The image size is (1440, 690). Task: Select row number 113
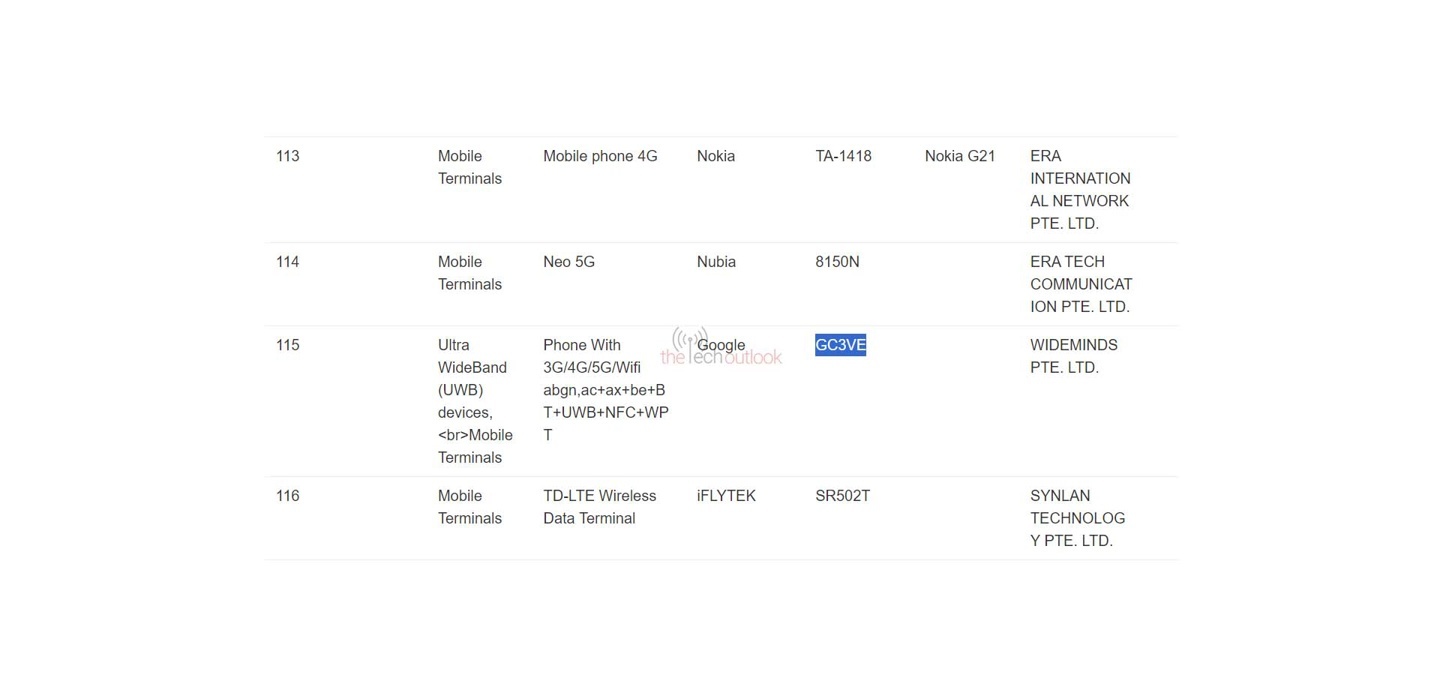tap(288, 157)
